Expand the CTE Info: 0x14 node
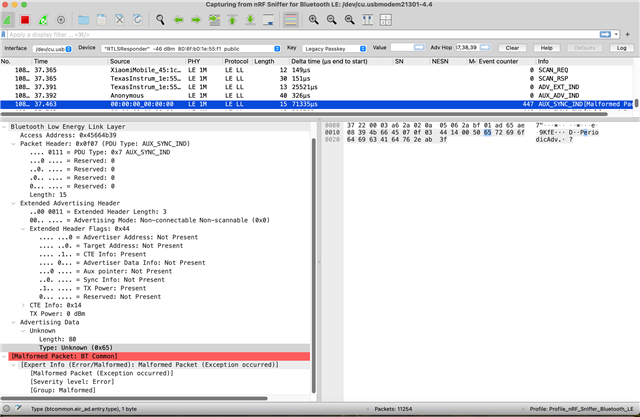640x417 pixels. [25, 304]
